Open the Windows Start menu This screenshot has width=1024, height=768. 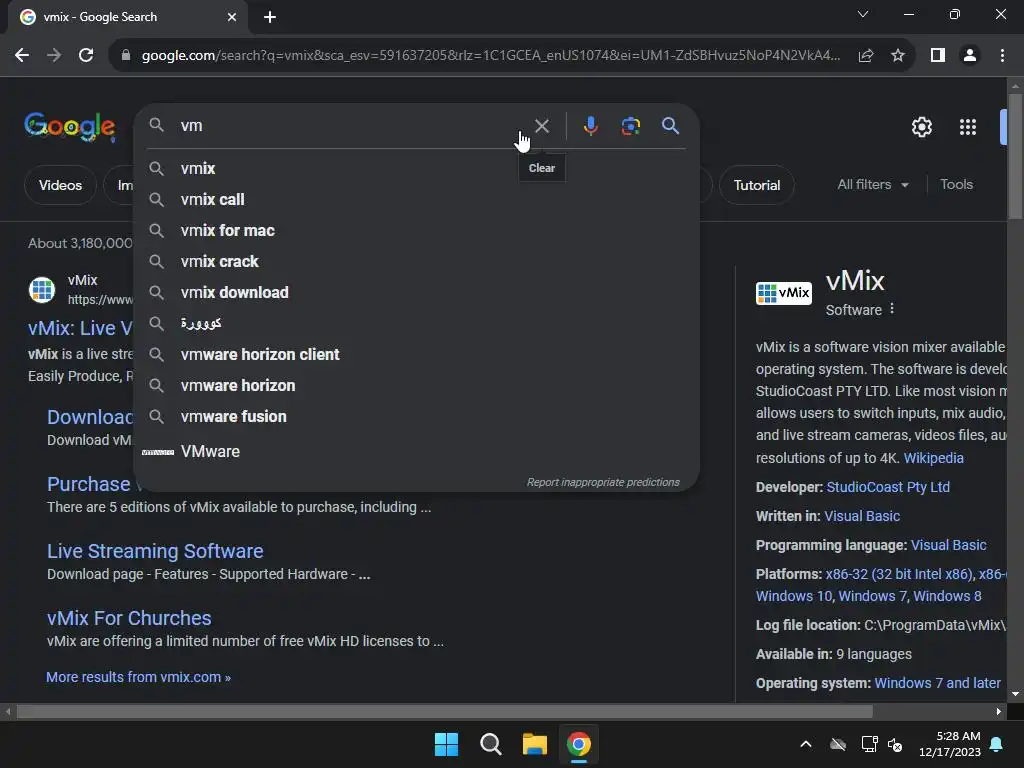coord(447,744)
